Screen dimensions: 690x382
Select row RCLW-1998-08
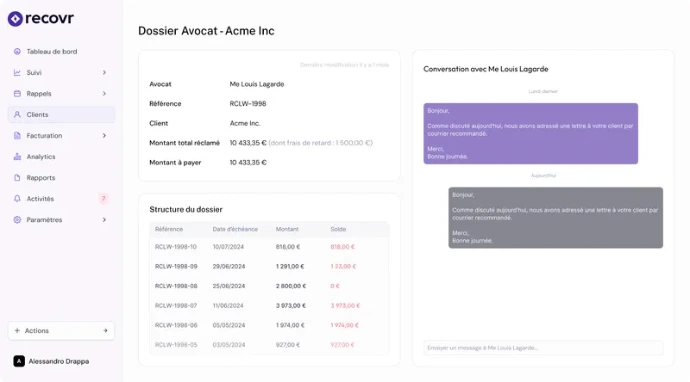269,286
